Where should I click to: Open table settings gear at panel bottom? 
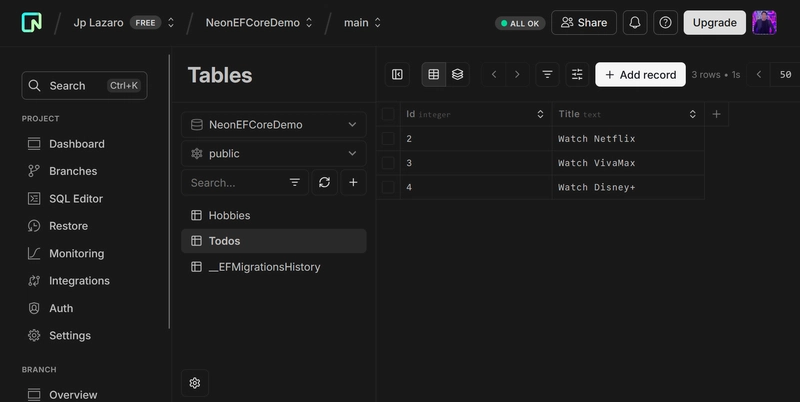pyautogui.click(x=195, y=383)
